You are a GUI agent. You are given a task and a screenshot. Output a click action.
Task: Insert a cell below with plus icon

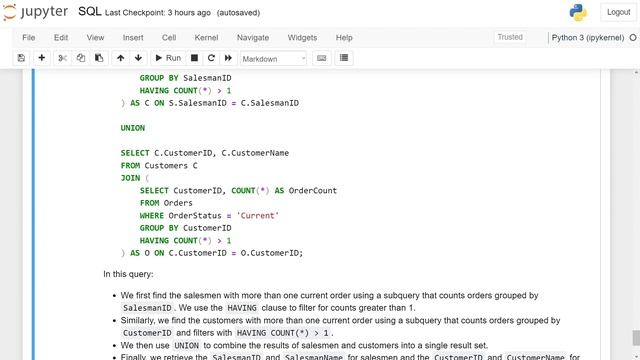click(42, 58)
